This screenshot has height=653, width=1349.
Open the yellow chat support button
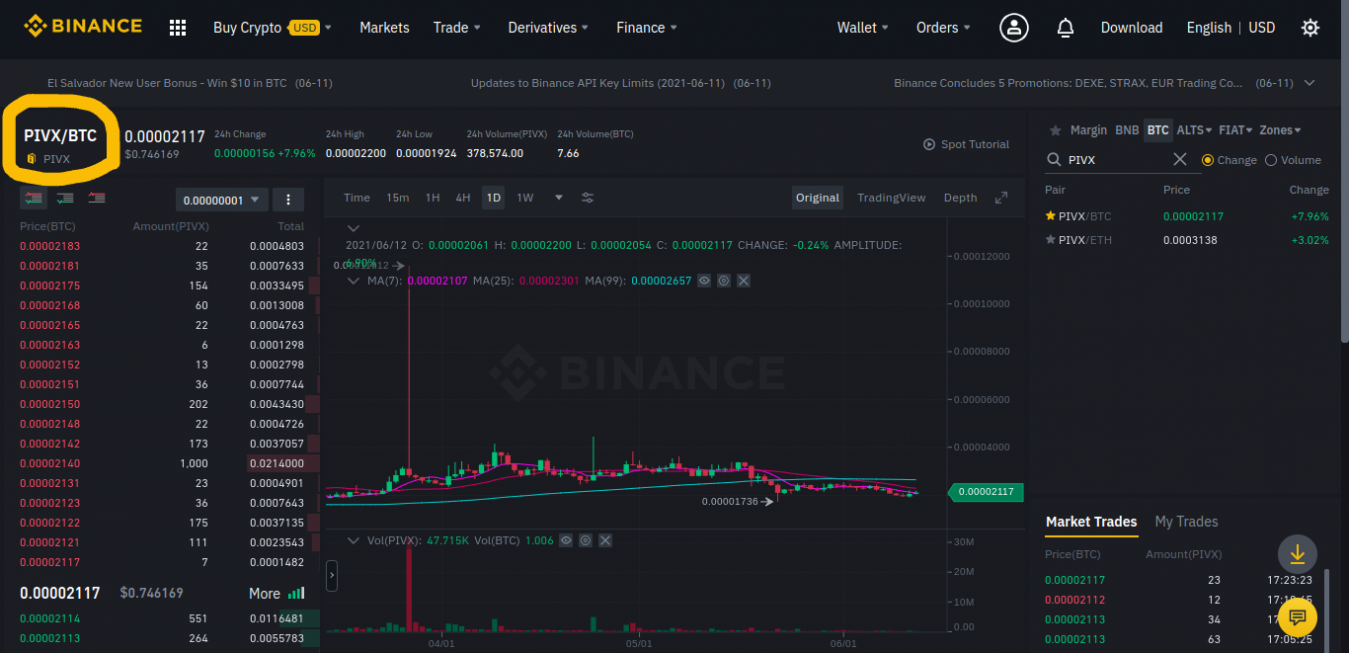point(1297,616)
